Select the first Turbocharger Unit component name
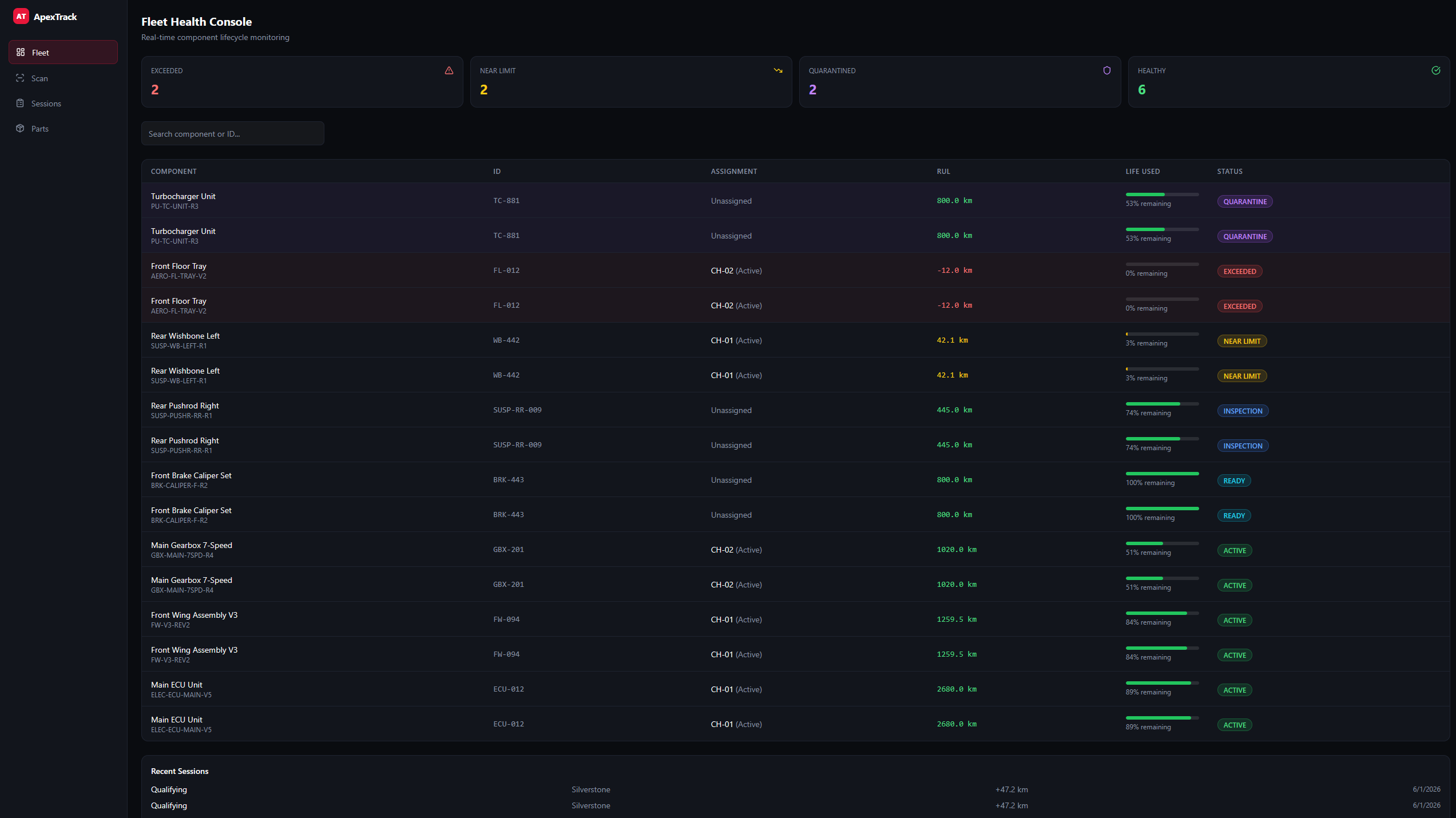The image size is (1456, 818). click(183, 196)
